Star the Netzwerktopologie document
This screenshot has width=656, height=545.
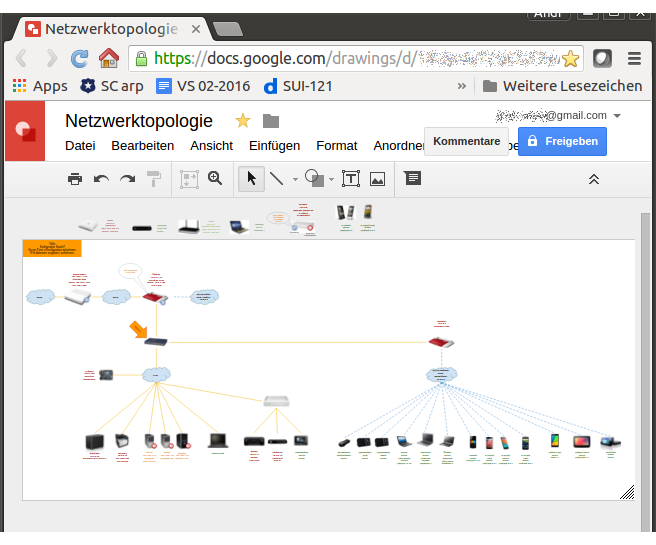click(242, 121)
